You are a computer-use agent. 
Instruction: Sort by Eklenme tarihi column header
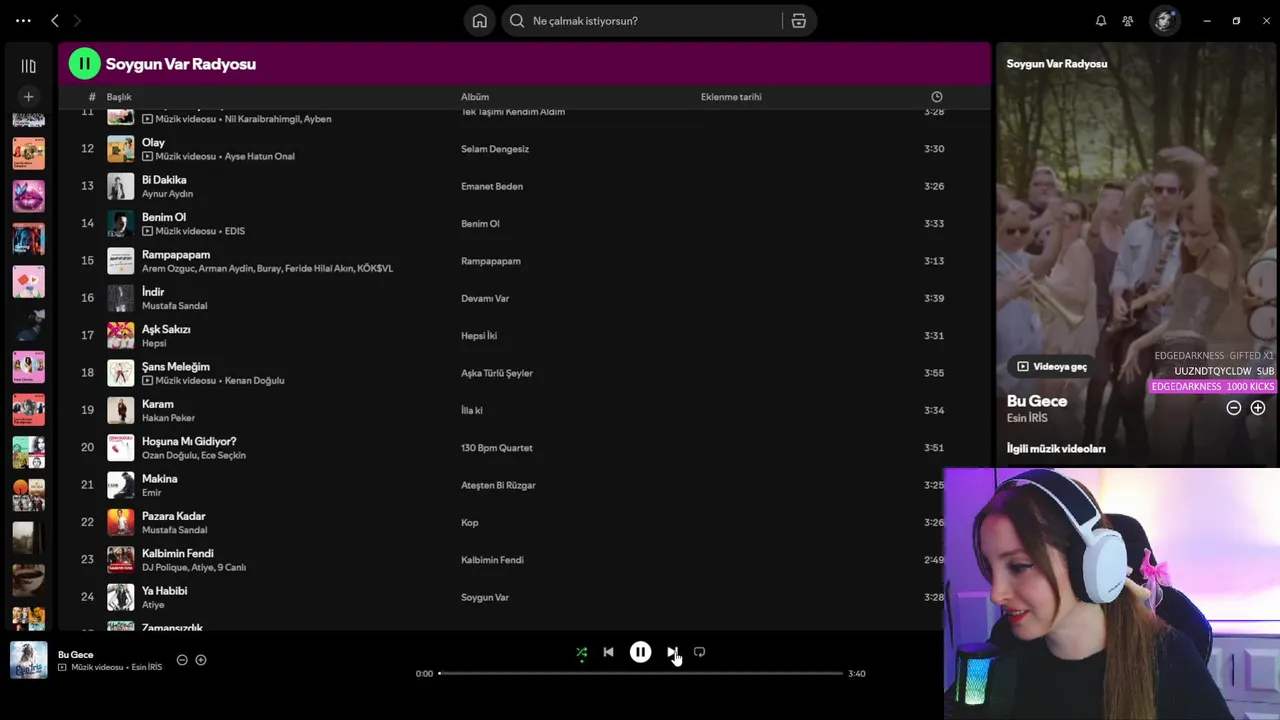(x=731, y=97)
